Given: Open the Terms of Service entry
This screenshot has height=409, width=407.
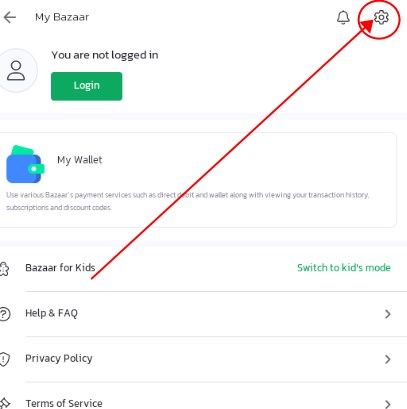Looking at the screenshot, I should [x=203, y=396].
